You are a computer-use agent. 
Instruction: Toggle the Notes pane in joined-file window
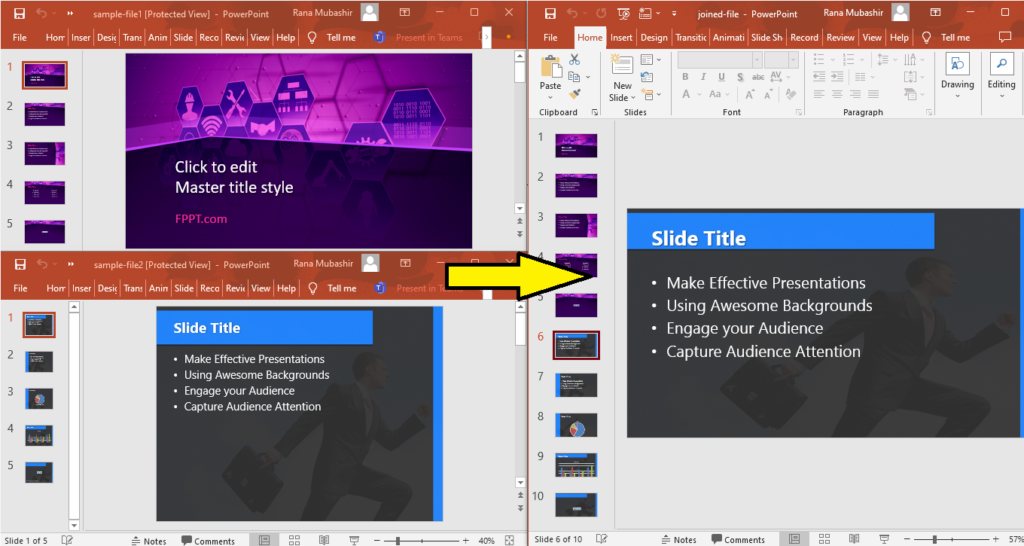click(678, 539)
